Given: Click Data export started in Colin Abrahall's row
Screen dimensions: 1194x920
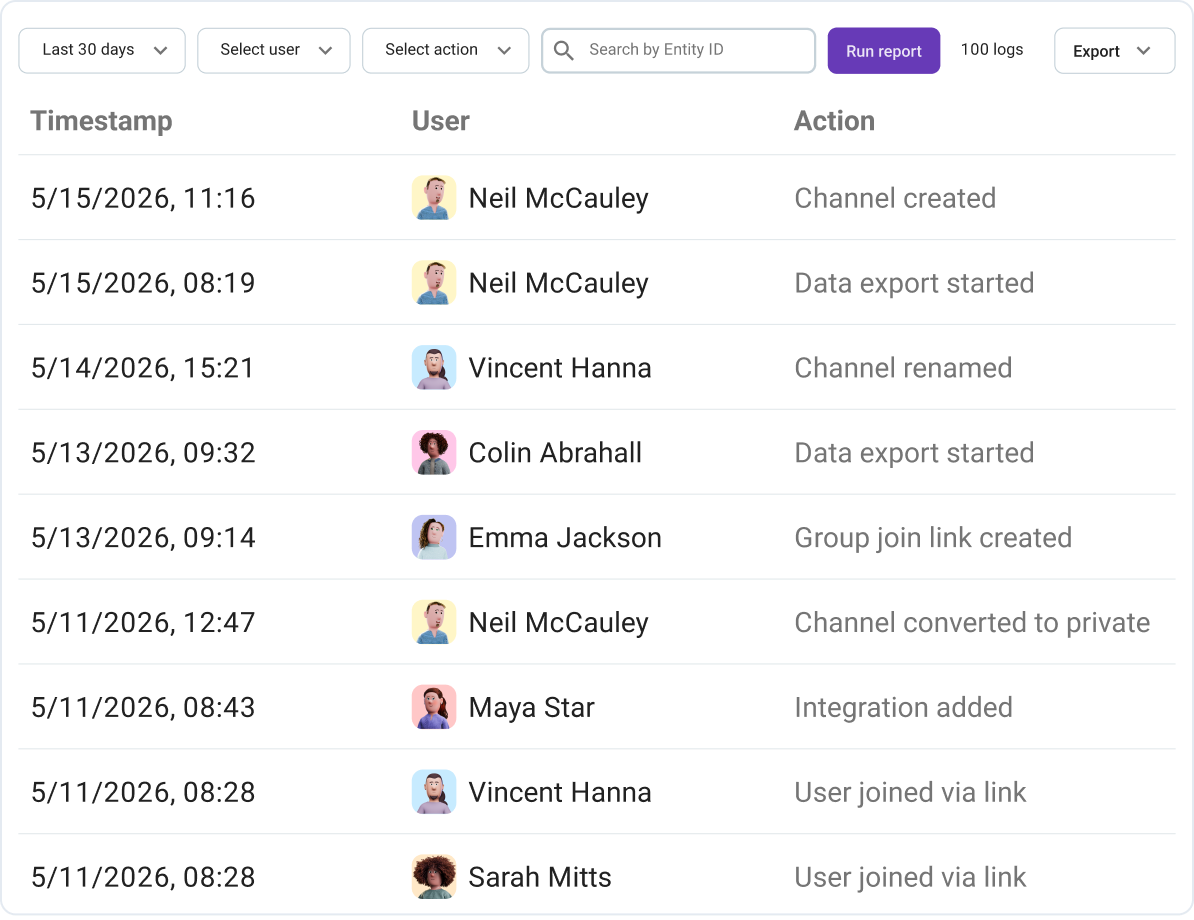Looking at the screenshot, I should pyautogui.click(x=914, y=454).
